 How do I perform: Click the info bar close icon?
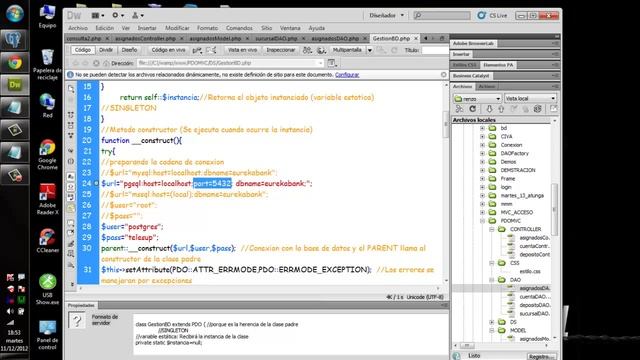point(444,75)
